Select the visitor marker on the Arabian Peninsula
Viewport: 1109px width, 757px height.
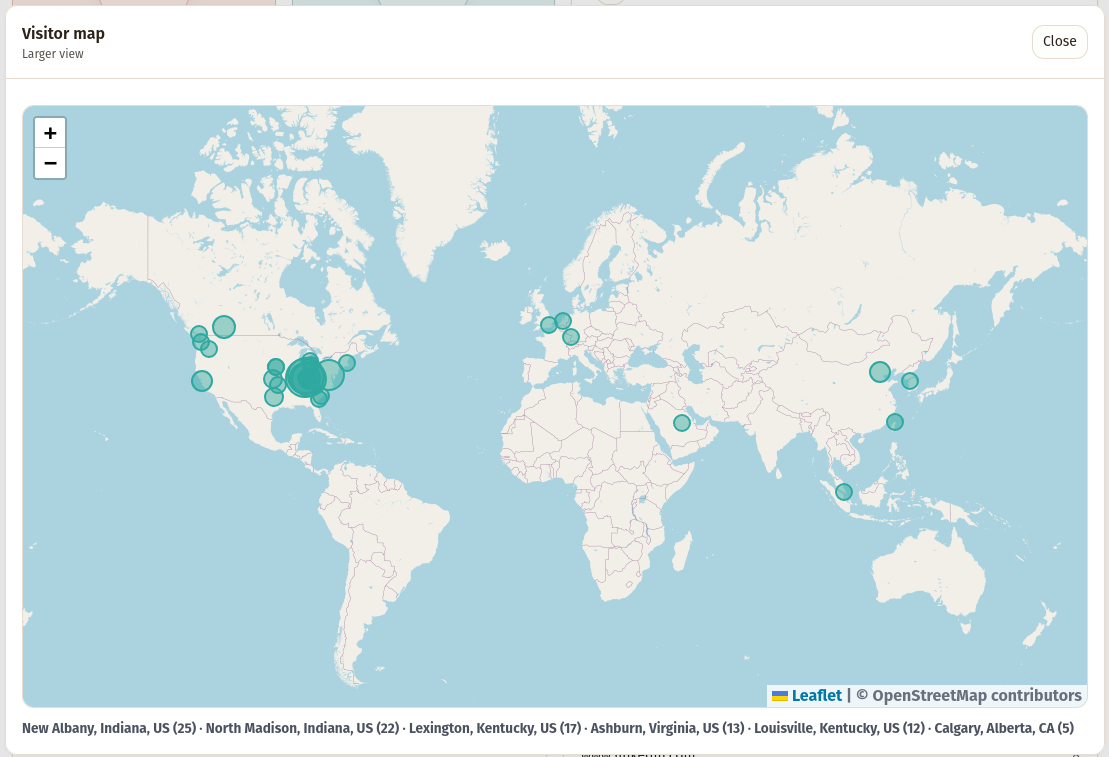tap(682, 423)
